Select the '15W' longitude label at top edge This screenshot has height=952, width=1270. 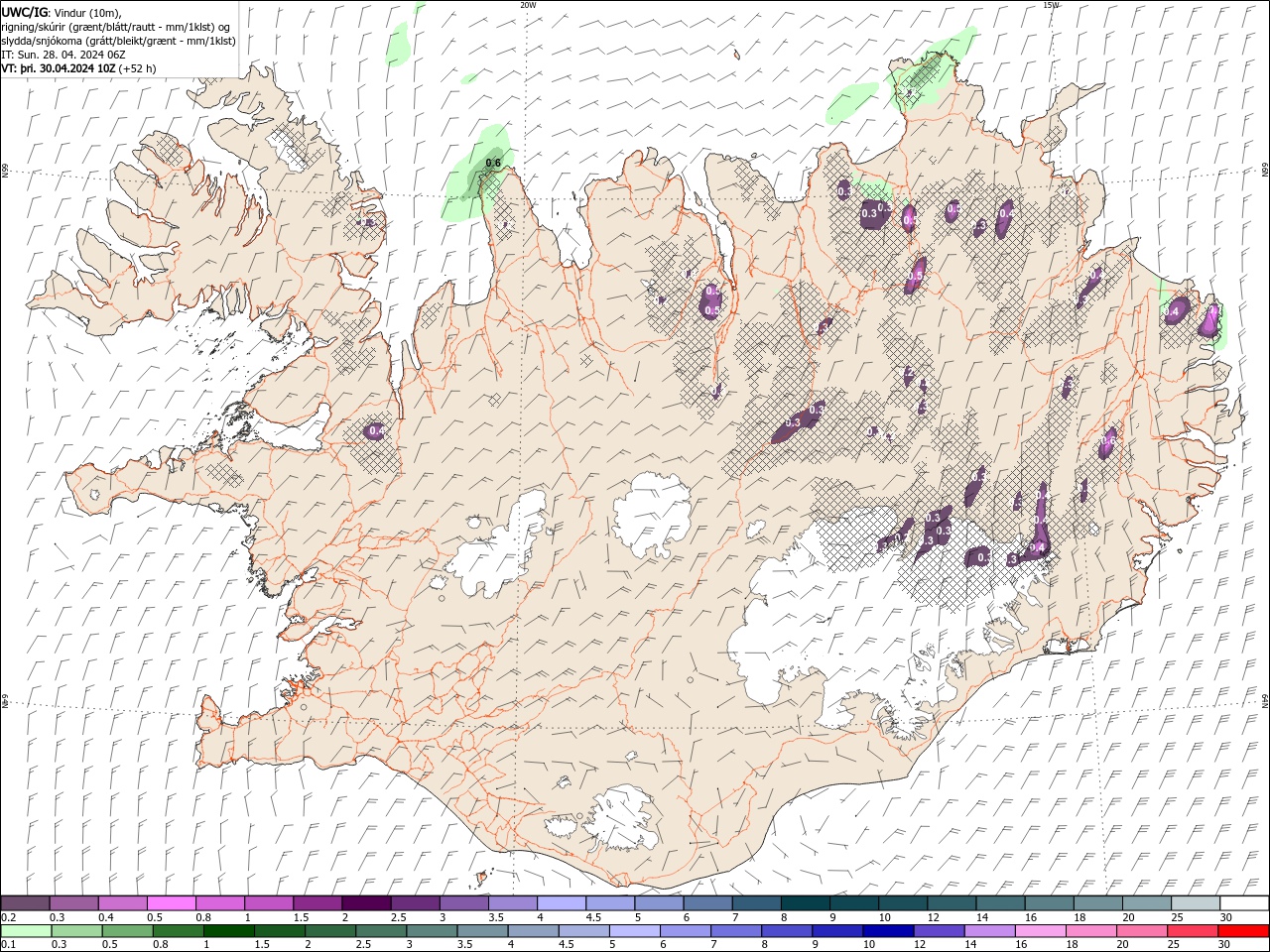(1051, 5)
